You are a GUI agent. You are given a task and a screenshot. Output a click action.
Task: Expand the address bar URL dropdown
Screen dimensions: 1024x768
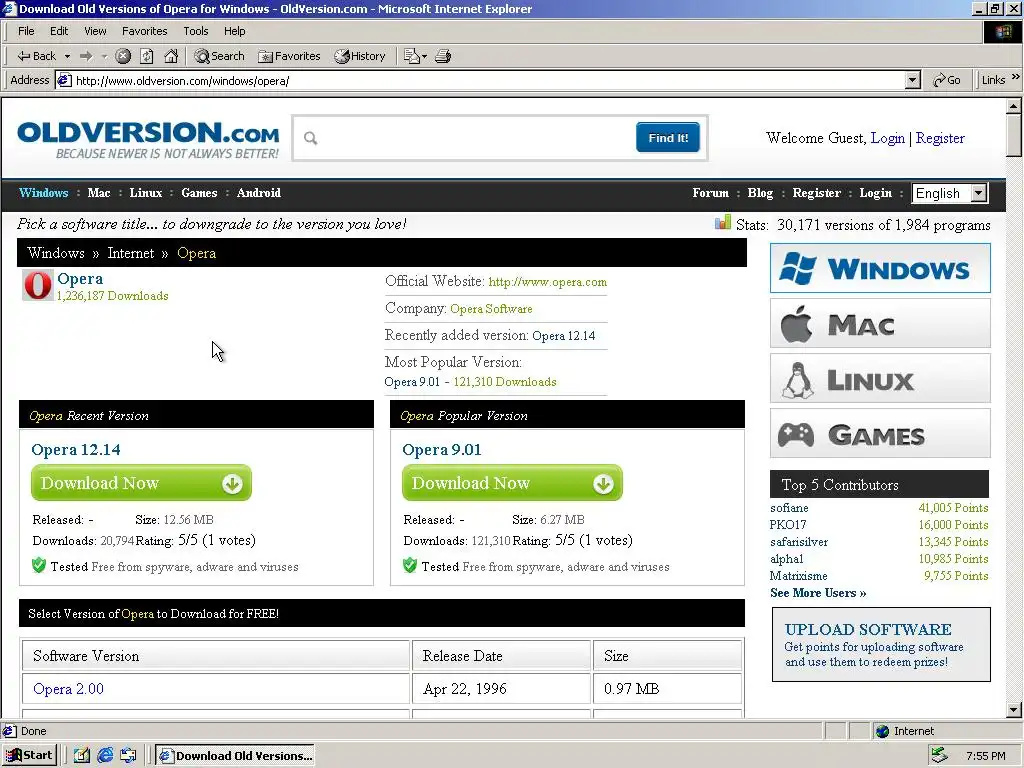point(913,80)
